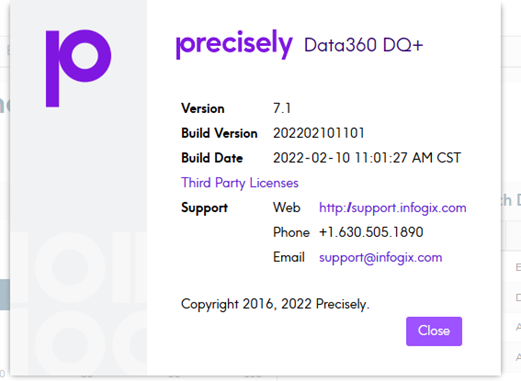
Task: Open the support.infogix.com web link
Action: [x=393, y=208]
